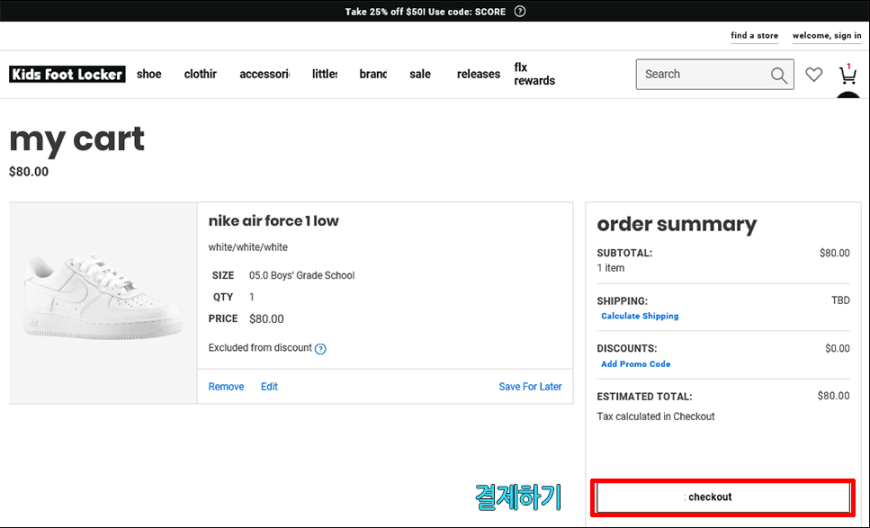
Task: Open the littles menu
Action: pos(325,74)
